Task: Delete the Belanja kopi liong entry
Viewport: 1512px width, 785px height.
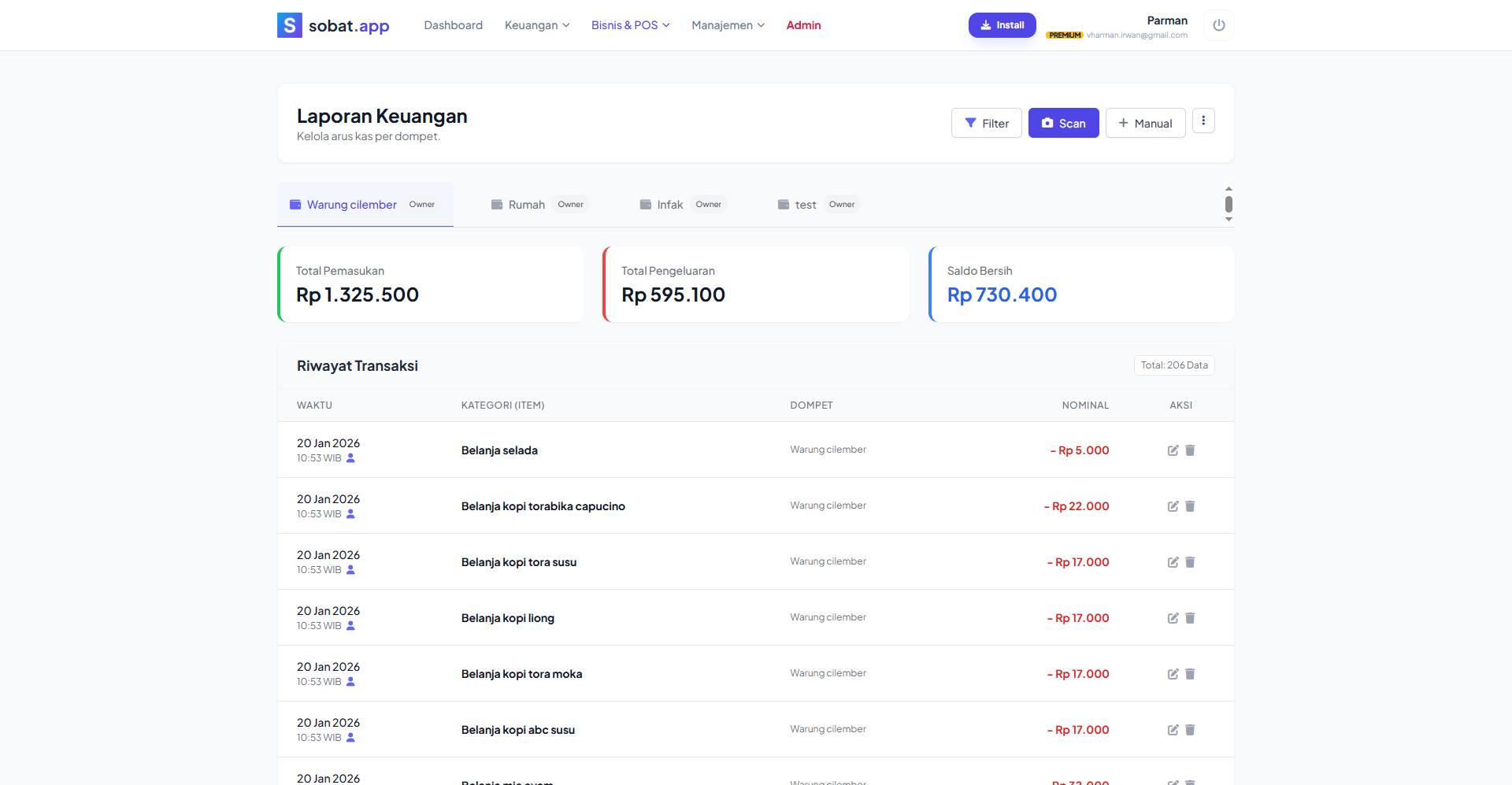Action: (x=1190, y=618)
